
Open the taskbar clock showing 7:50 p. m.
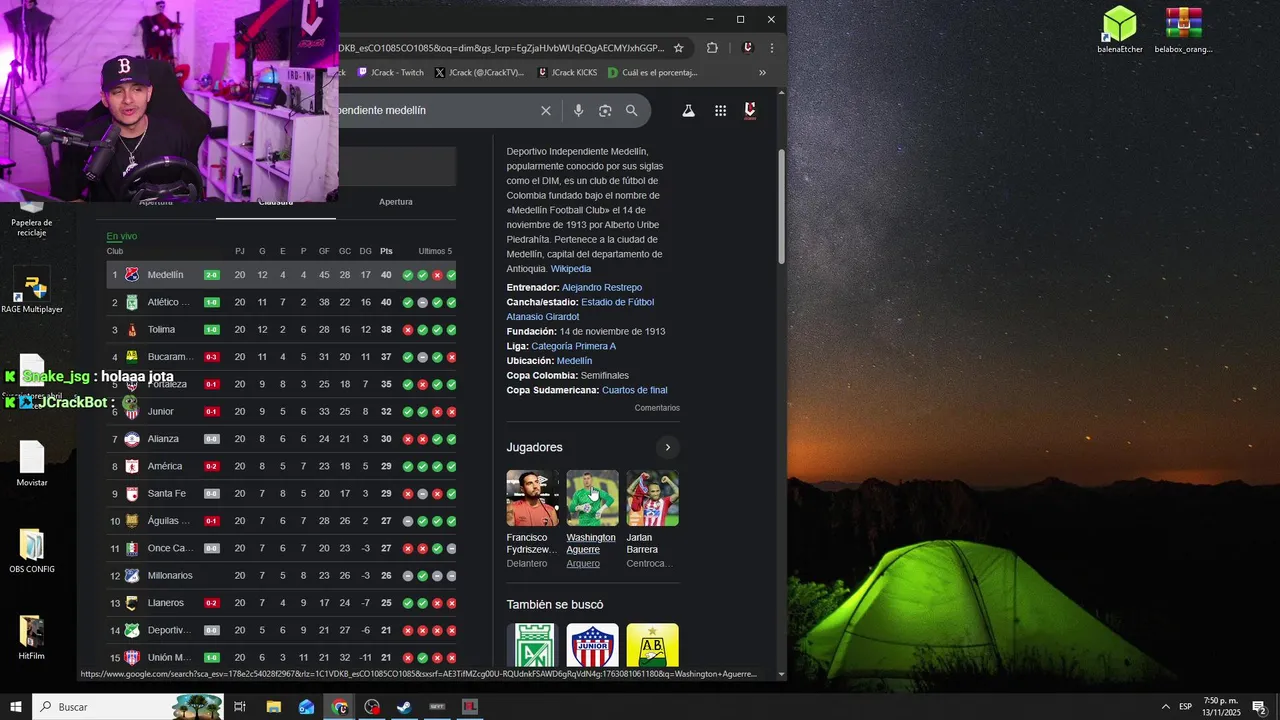[1221, 707]
